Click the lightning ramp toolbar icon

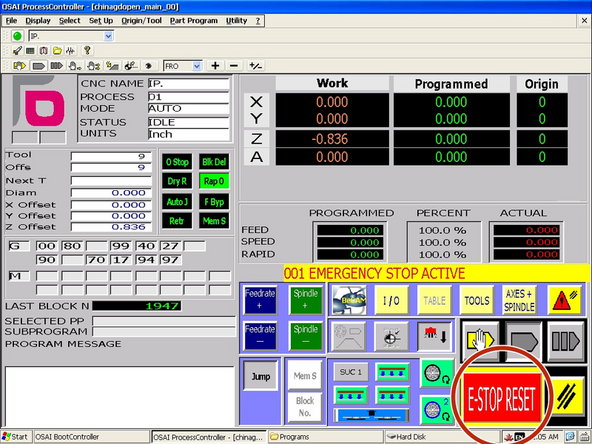(112, 66)
